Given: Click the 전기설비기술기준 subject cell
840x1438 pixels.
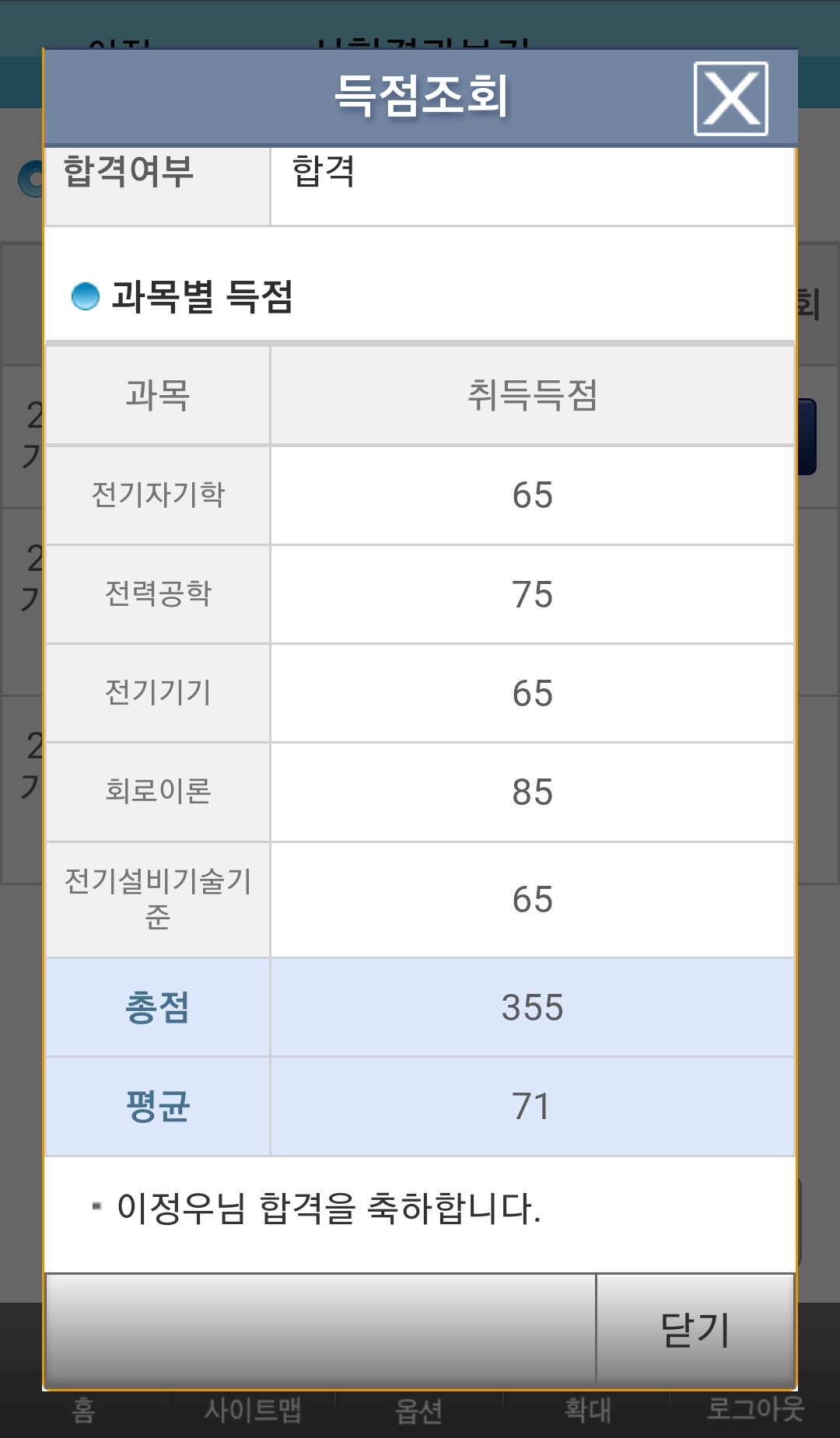Looking at the screenshot, I should (158, 899).
